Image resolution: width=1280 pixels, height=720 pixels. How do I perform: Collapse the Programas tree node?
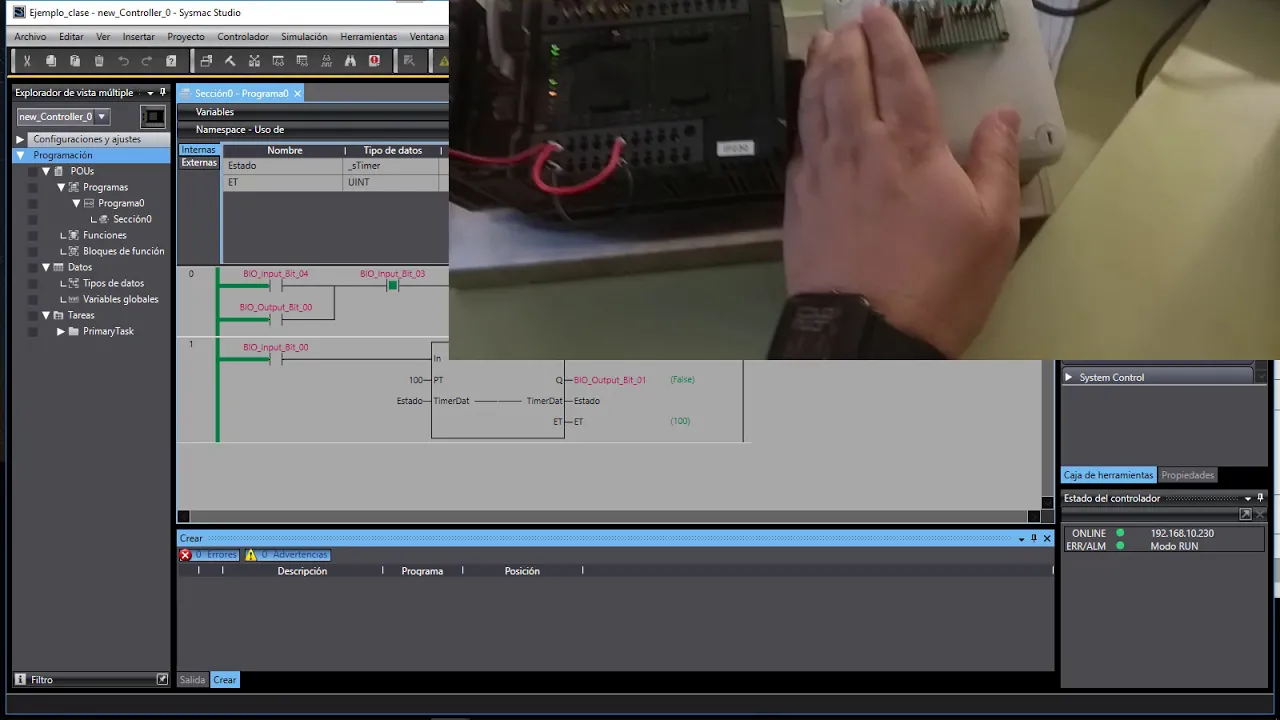[61, 187]
